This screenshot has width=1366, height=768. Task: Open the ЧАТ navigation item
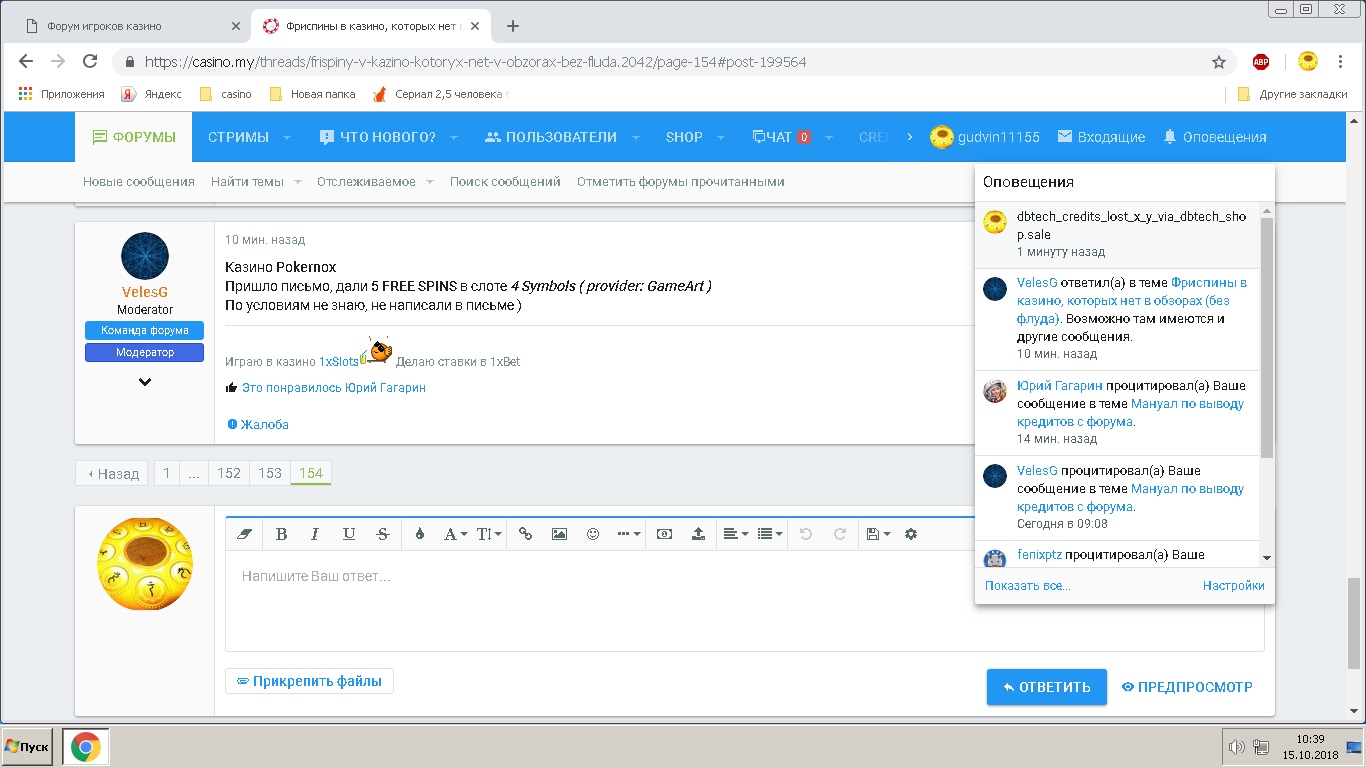point(781,137)
